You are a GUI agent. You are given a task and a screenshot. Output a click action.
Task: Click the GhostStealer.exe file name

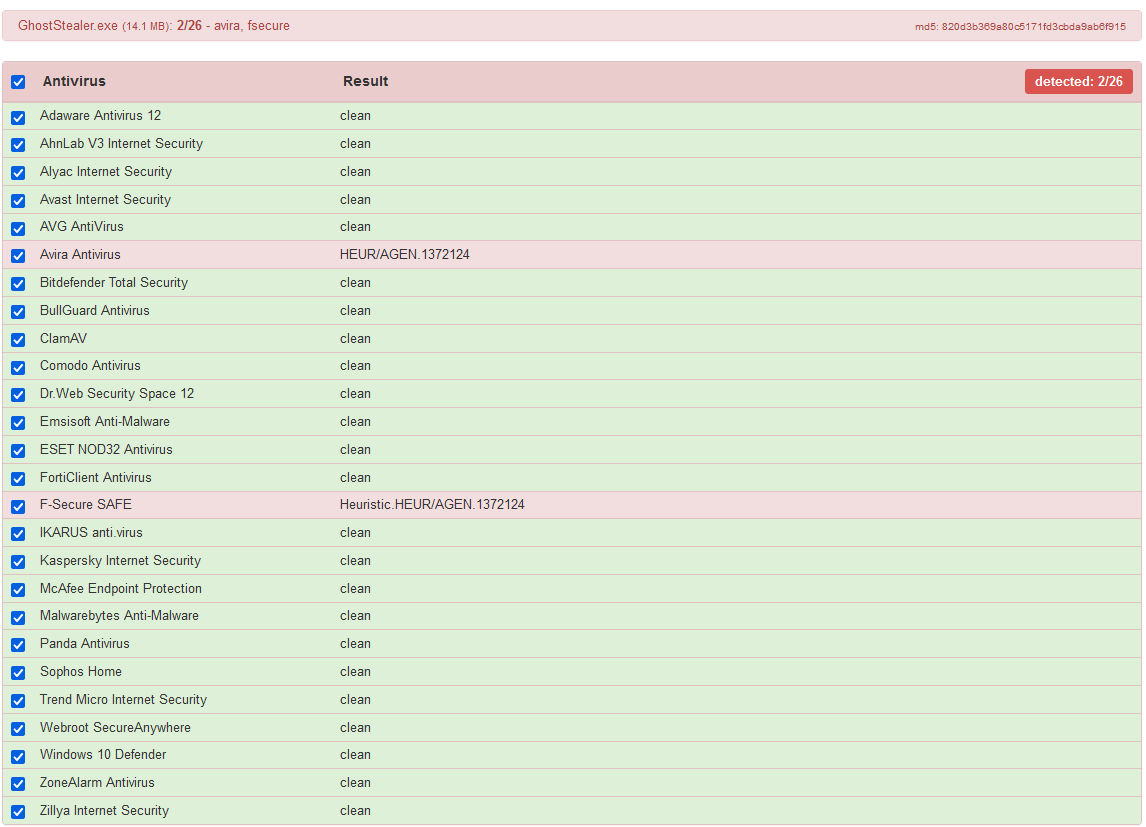pos(68,26)
